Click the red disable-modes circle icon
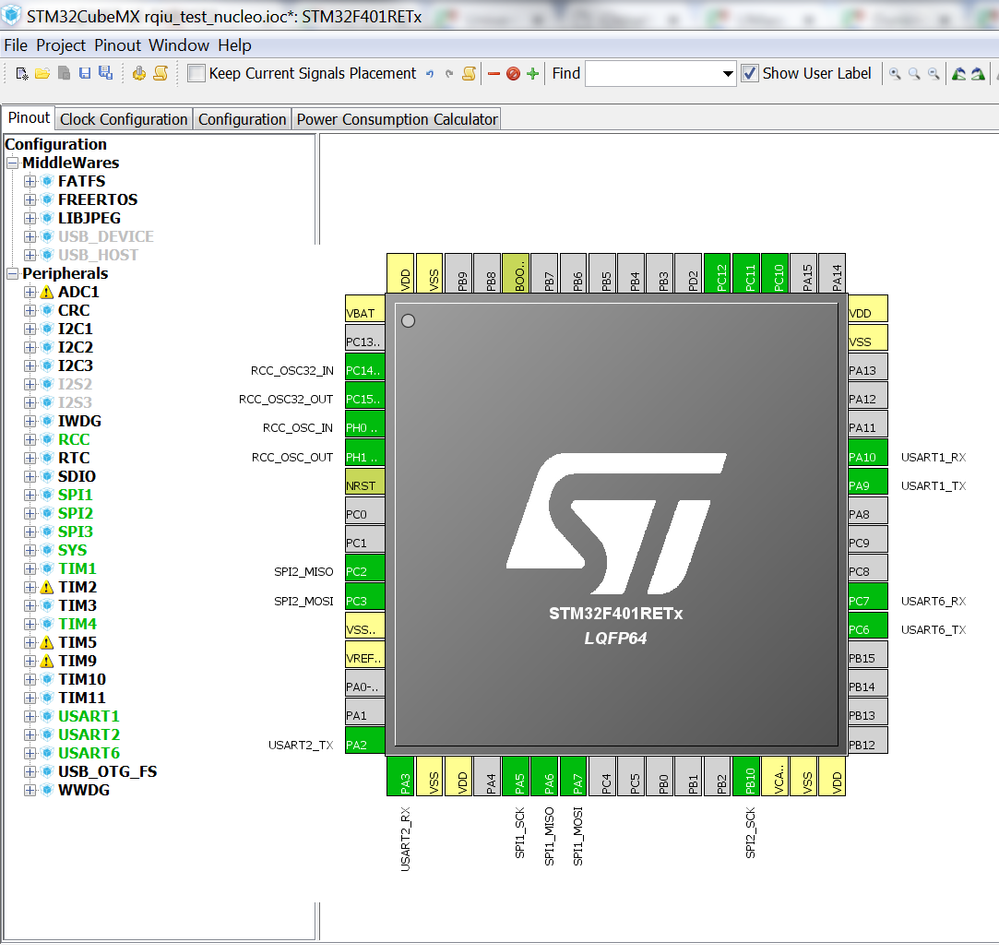The height and width of the screenshot is (945, 999). pyautogui.click(x=513, y=74)
